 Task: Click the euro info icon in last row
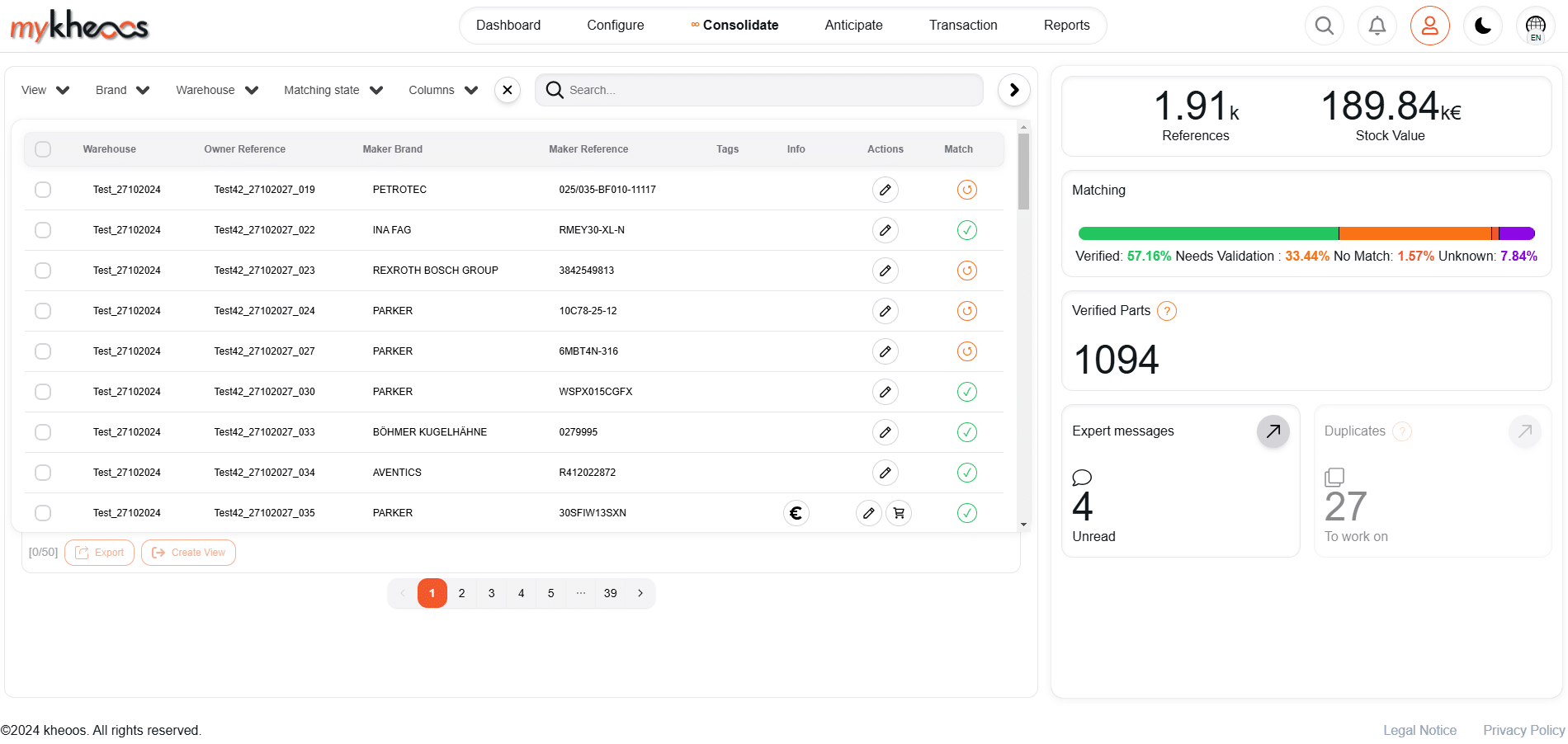point(796,513)
